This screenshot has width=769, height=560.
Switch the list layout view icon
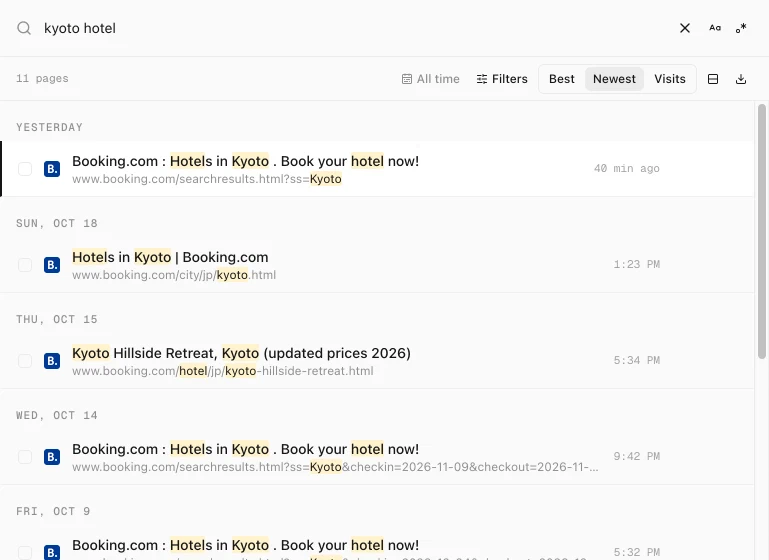tap(713, 79)
